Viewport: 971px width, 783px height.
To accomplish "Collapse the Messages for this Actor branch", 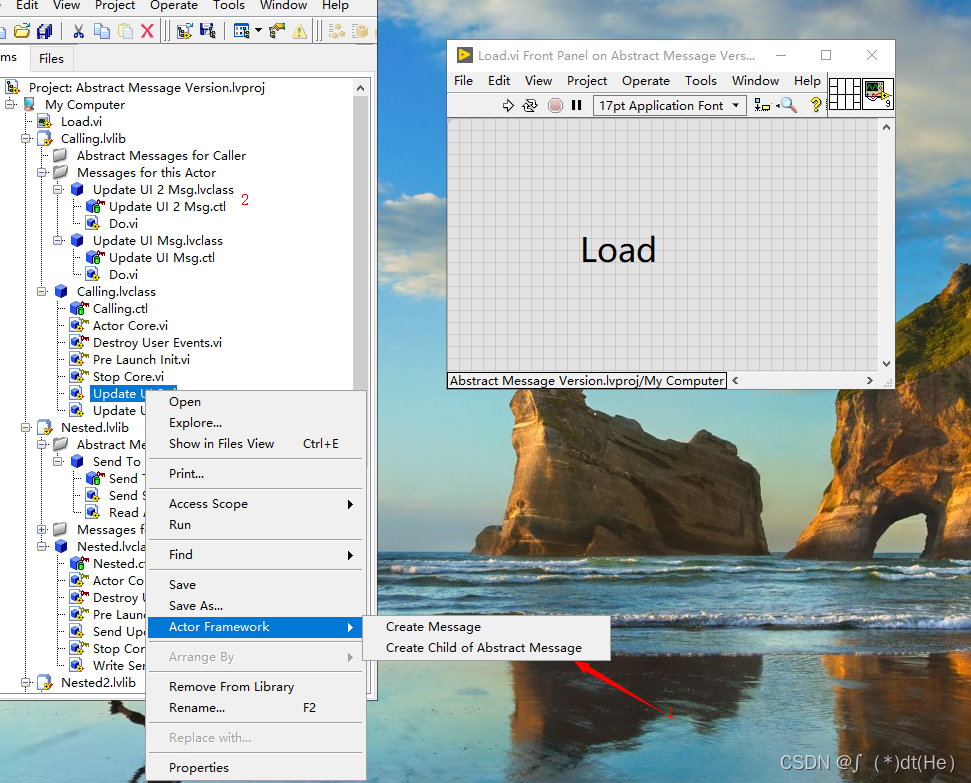I will click(x=42, y=172).
